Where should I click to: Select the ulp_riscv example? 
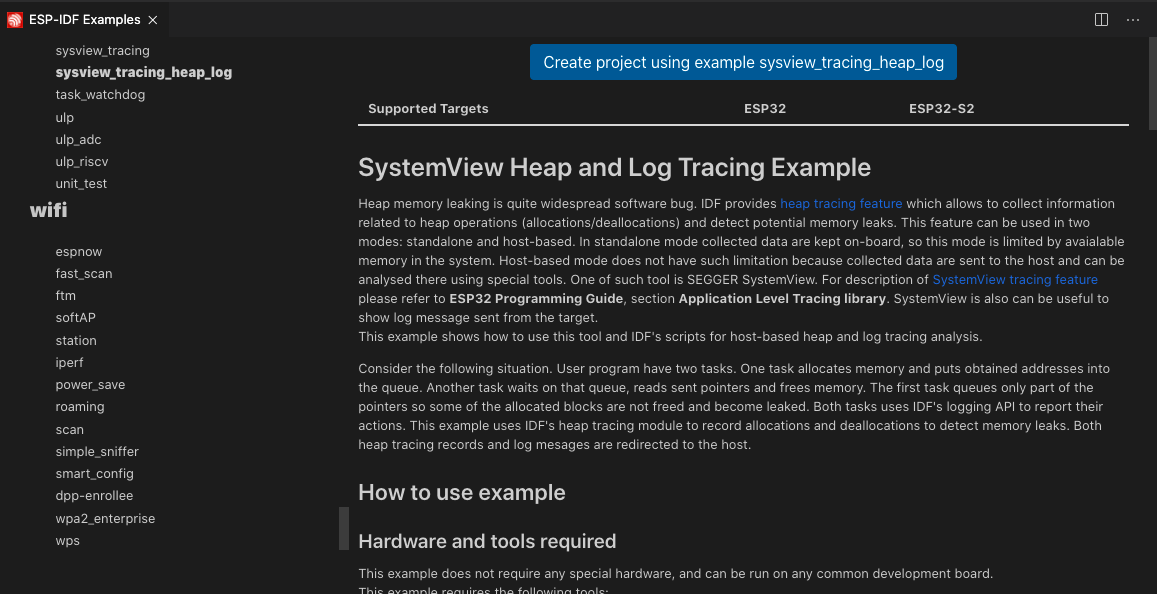coord(80,161)
